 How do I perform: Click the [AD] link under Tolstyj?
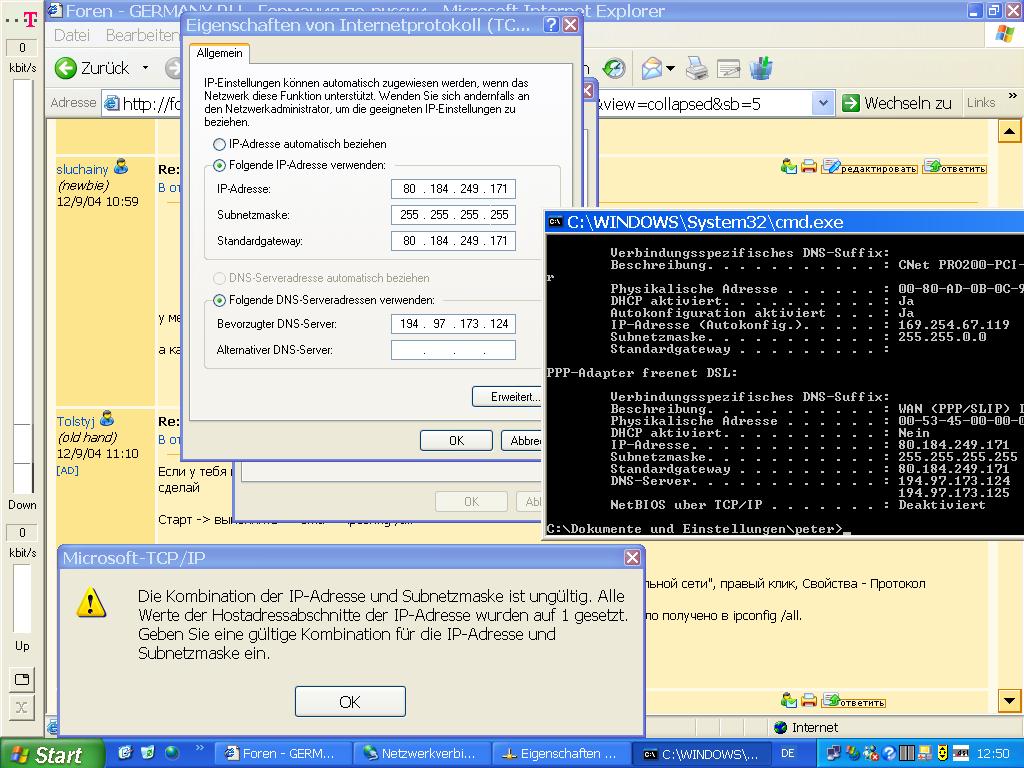click(x=67, y=470)
